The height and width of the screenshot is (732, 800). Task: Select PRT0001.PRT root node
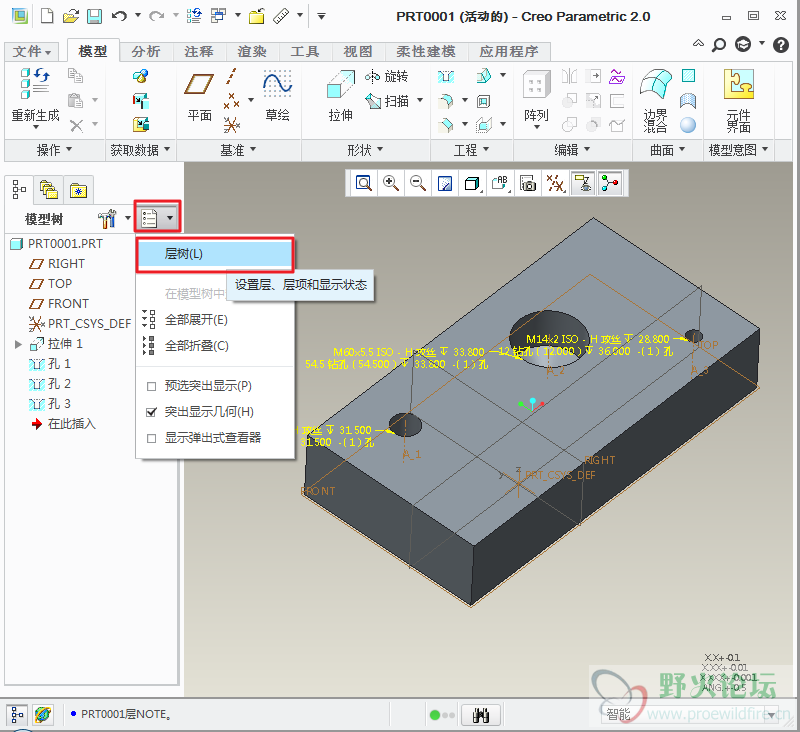click(57, 244)
